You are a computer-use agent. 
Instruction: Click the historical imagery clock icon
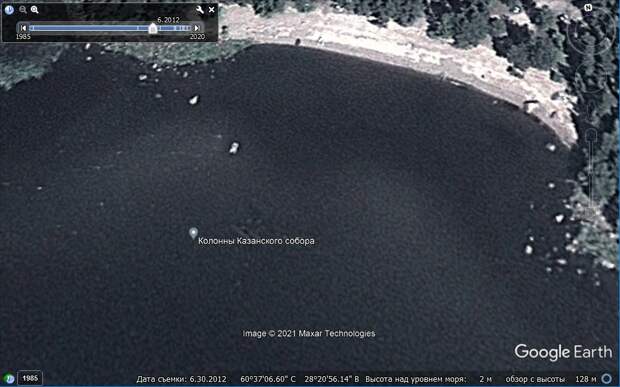9,10
